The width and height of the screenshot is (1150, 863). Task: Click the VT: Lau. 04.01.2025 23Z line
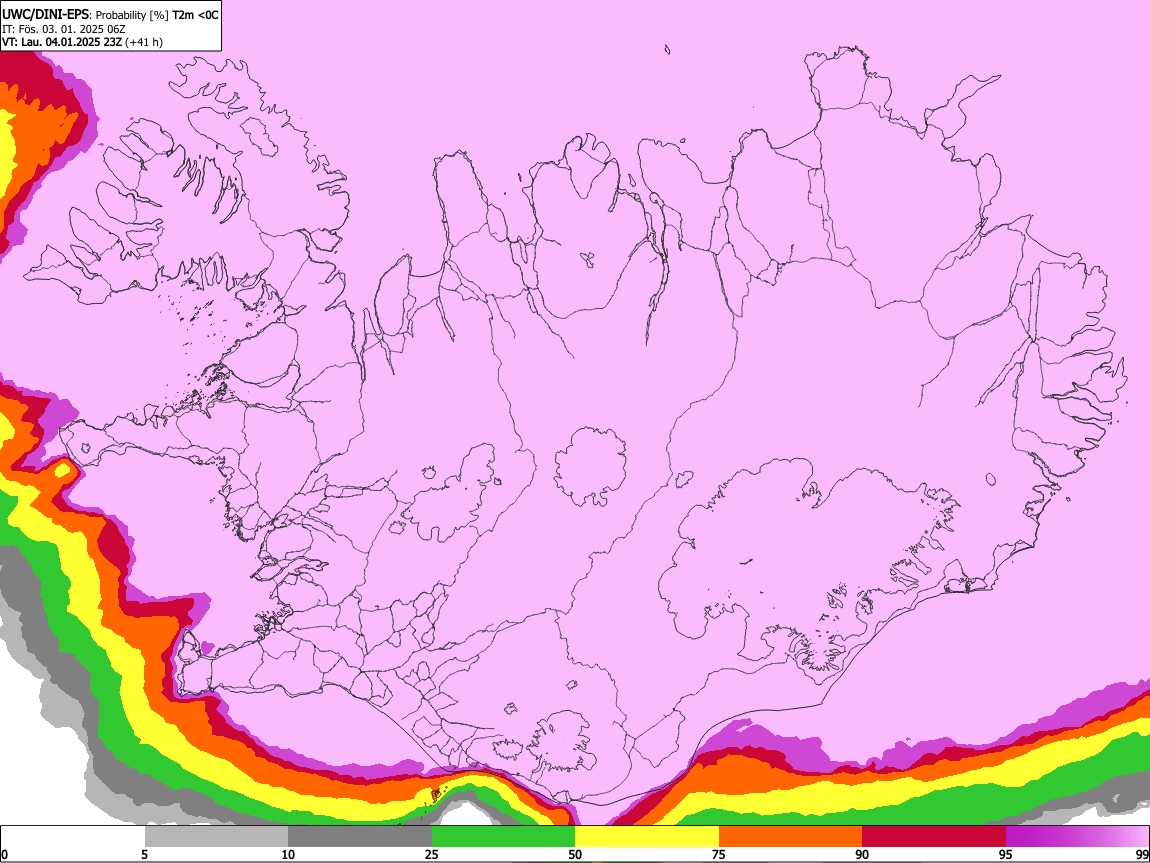pos(82,42)
